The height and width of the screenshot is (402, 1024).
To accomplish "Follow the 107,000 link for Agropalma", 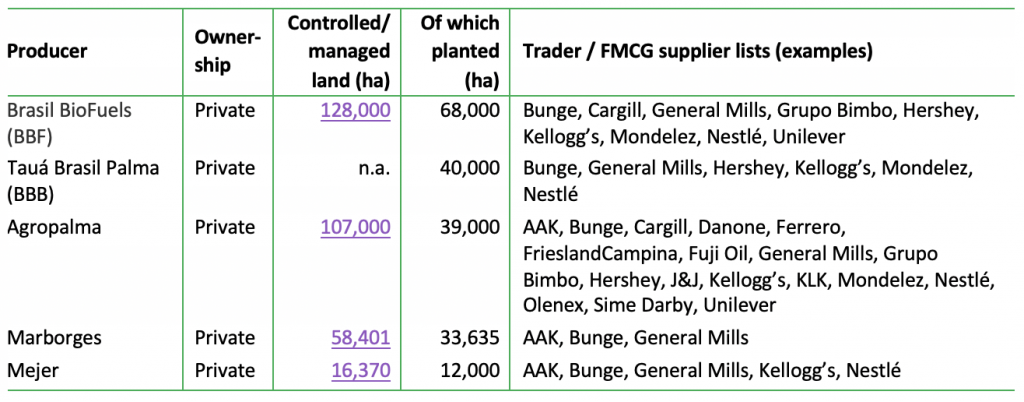I will [355, 227].
